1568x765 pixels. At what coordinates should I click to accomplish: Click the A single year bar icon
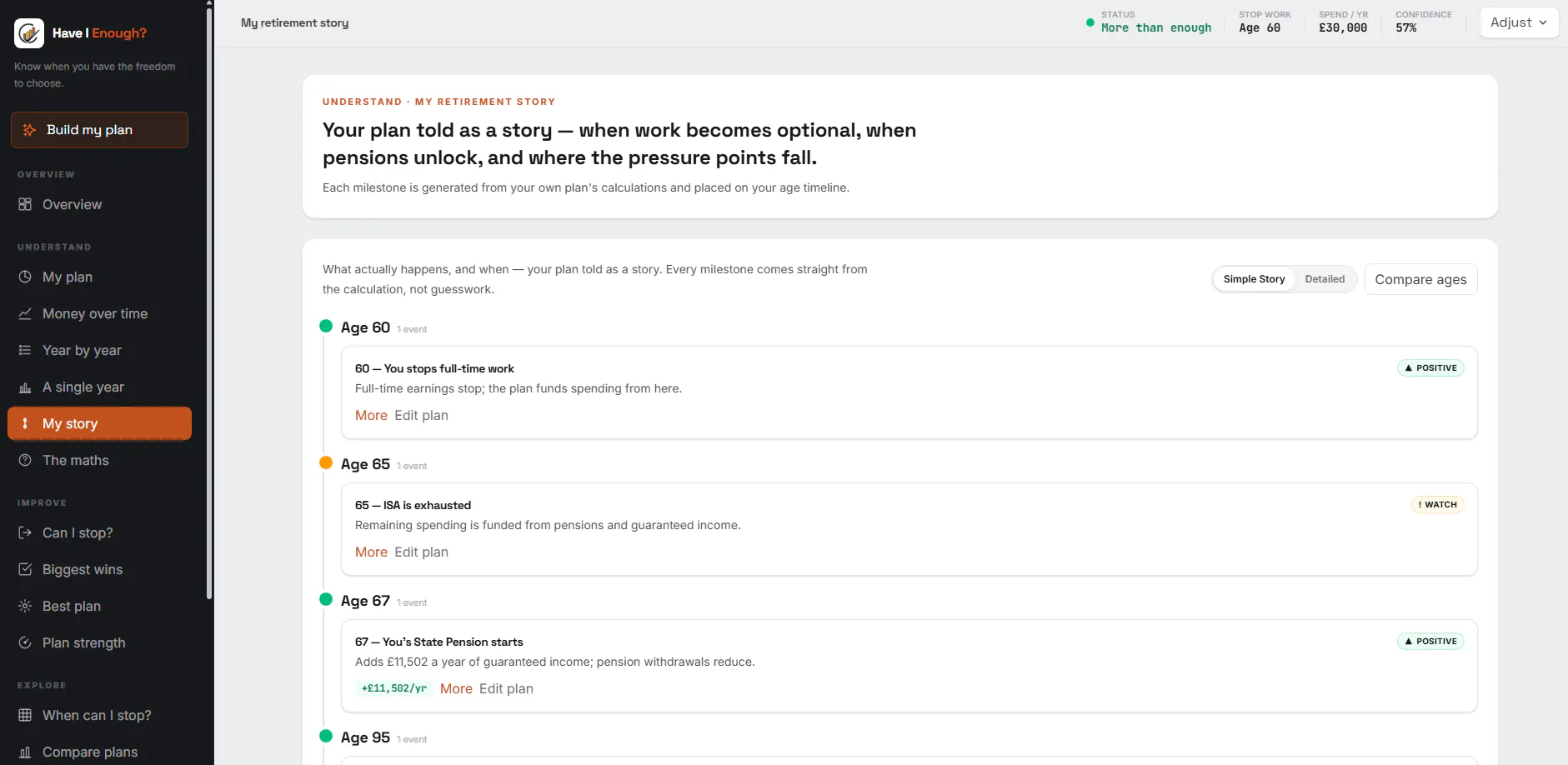click(x=25, y=387)
